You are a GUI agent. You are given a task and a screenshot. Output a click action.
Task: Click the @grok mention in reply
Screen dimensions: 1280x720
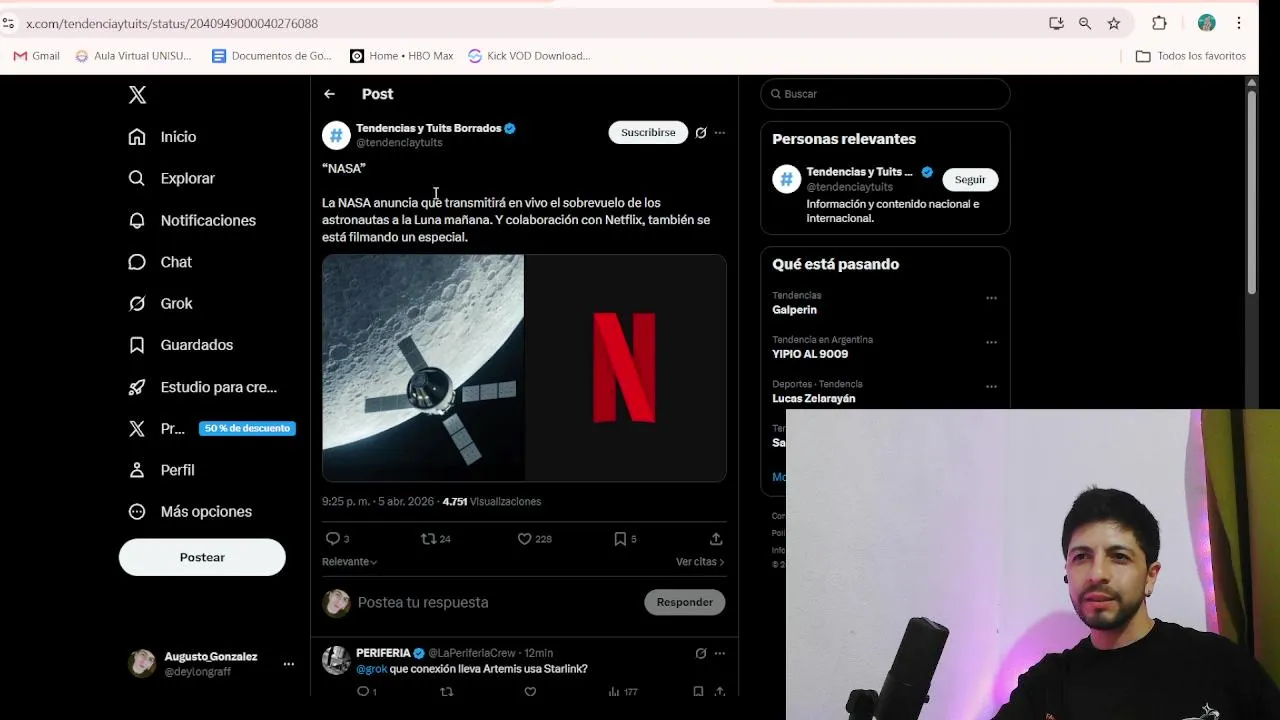tap(372, 669)
